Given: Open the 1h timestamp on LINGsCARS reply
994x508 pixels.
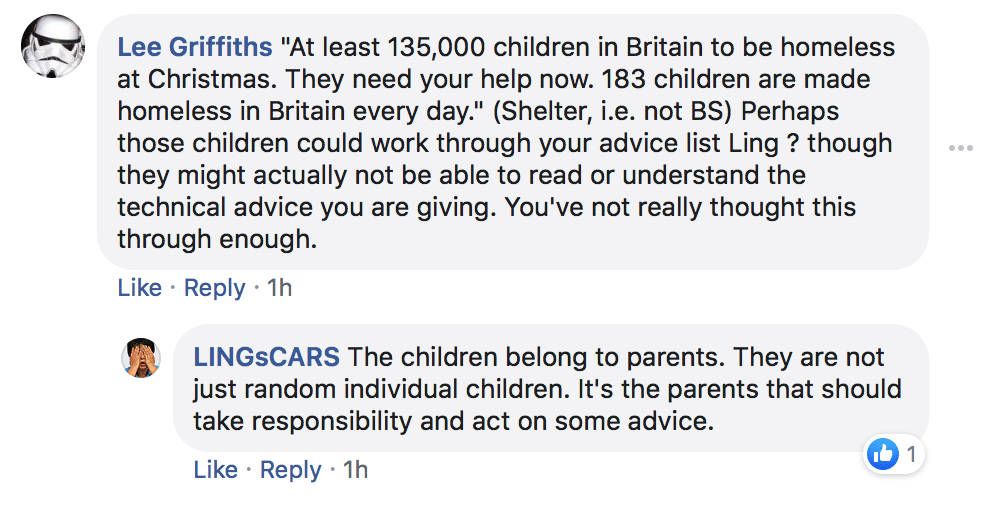Looking at the screenshot, I should pos(355,470).
